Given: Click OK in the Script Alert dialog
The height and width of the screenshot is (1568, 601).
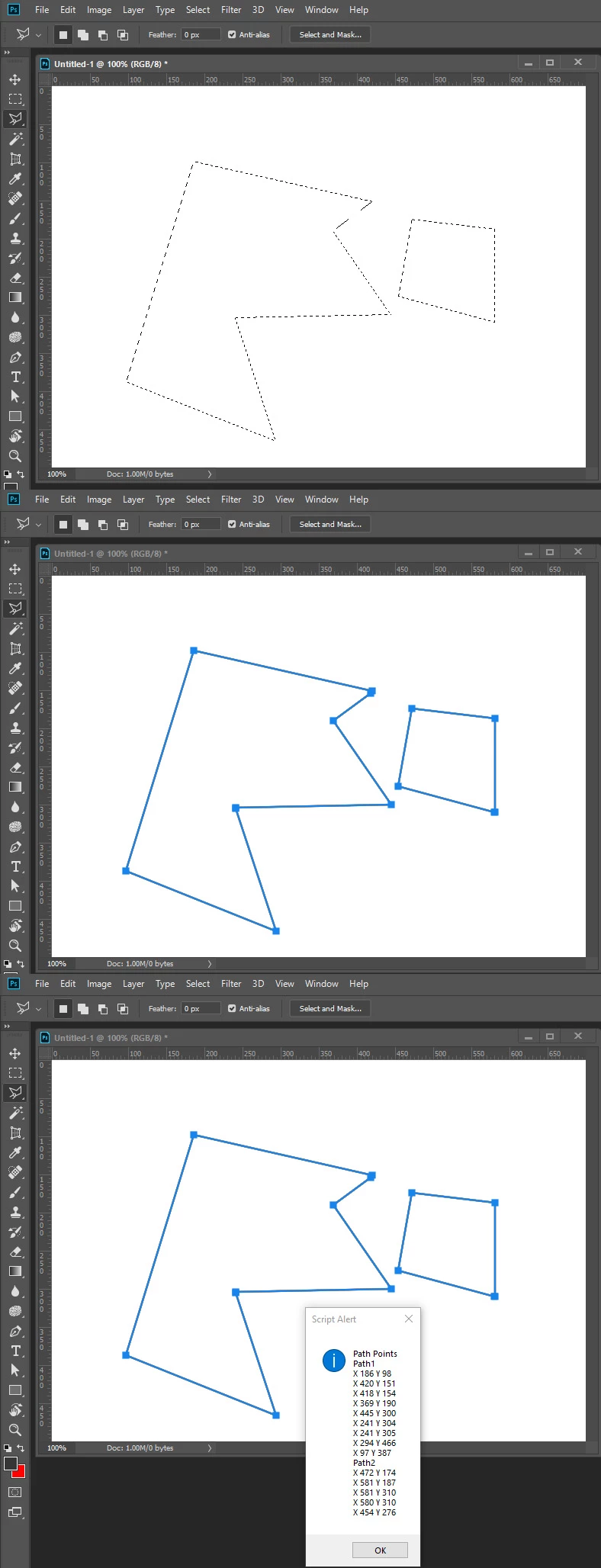Looking at the screenshot, I should [380, 1550].
